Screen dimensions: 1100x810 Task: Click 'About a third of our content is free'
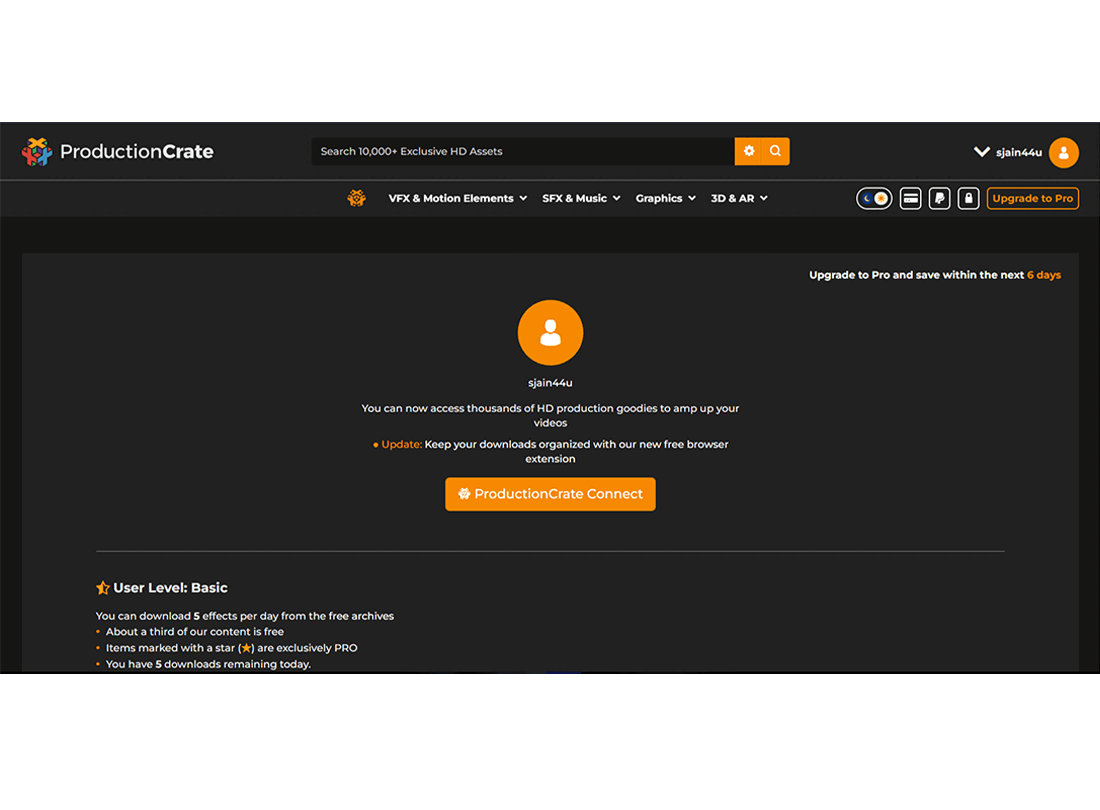pyautogui.click(x=195, y=632)
